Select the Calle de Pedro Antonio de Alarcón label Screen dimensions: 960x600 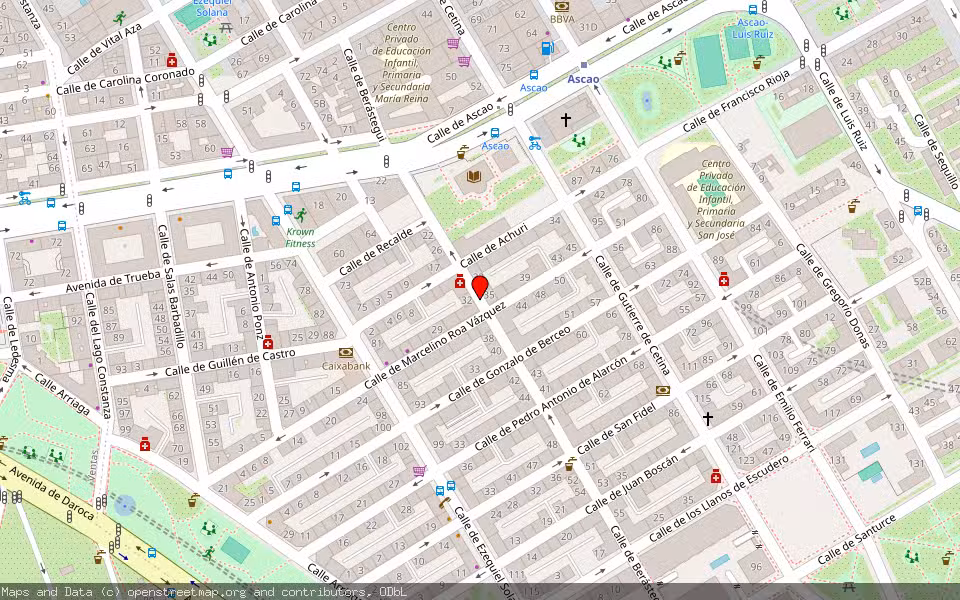[x=551, y=403]
